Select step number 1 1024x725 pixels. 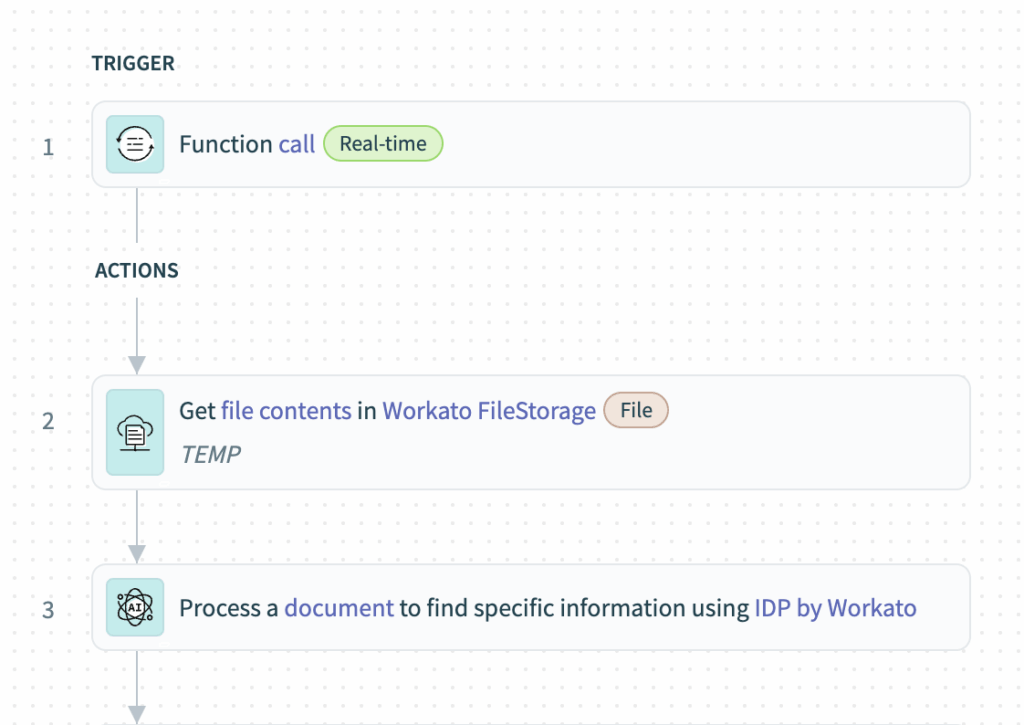(x=48, y=147)
